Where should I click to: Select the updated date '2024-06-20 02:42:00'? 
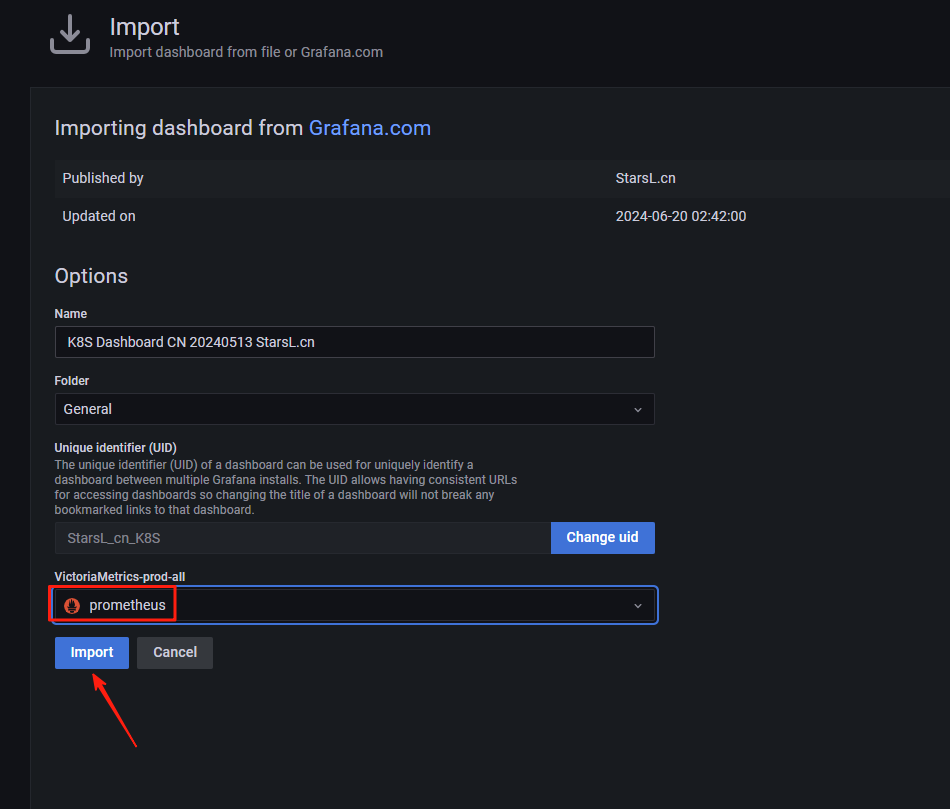point(680,216)
